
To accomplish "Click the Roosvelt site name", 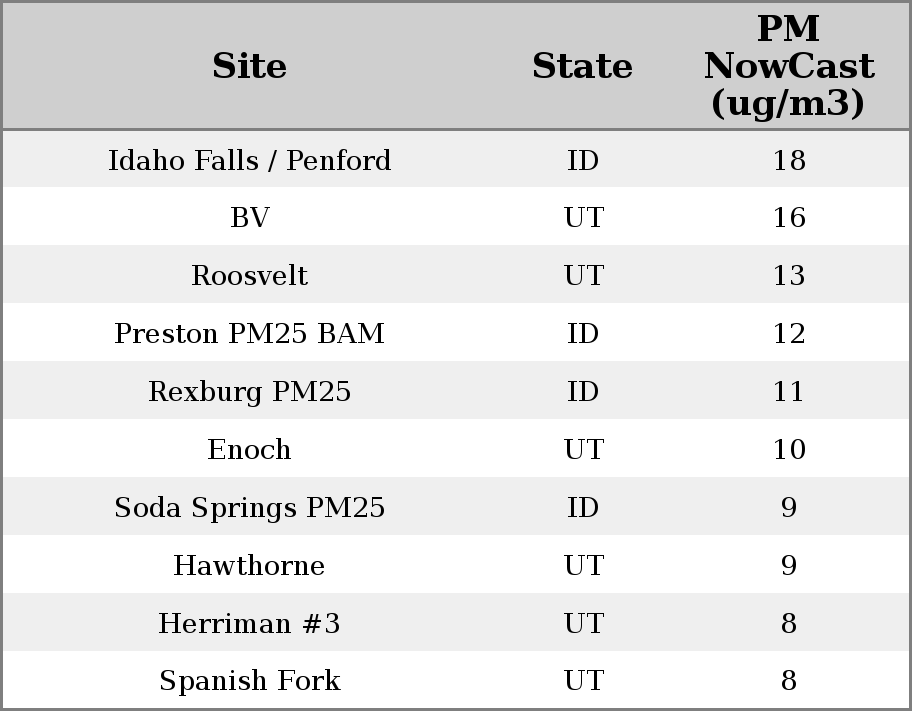I will click(249, 276).
